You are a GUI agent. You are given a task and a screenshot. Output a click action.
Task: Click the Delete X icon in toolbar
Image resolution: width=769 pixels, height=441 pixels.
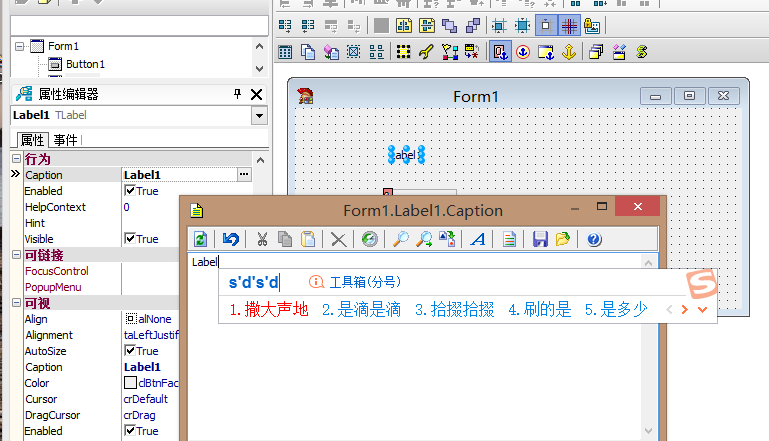[x=338, y=239]
